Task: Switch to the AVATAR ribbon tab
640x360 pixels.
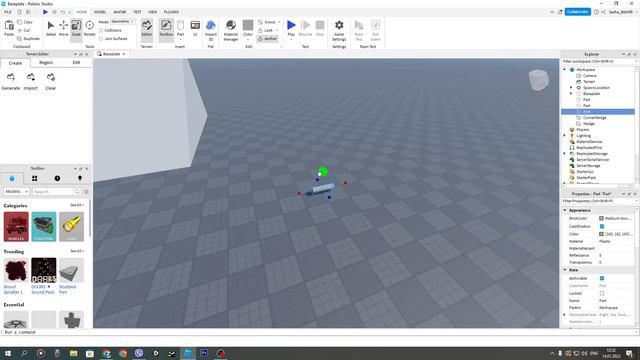Action: coord(120,12)
